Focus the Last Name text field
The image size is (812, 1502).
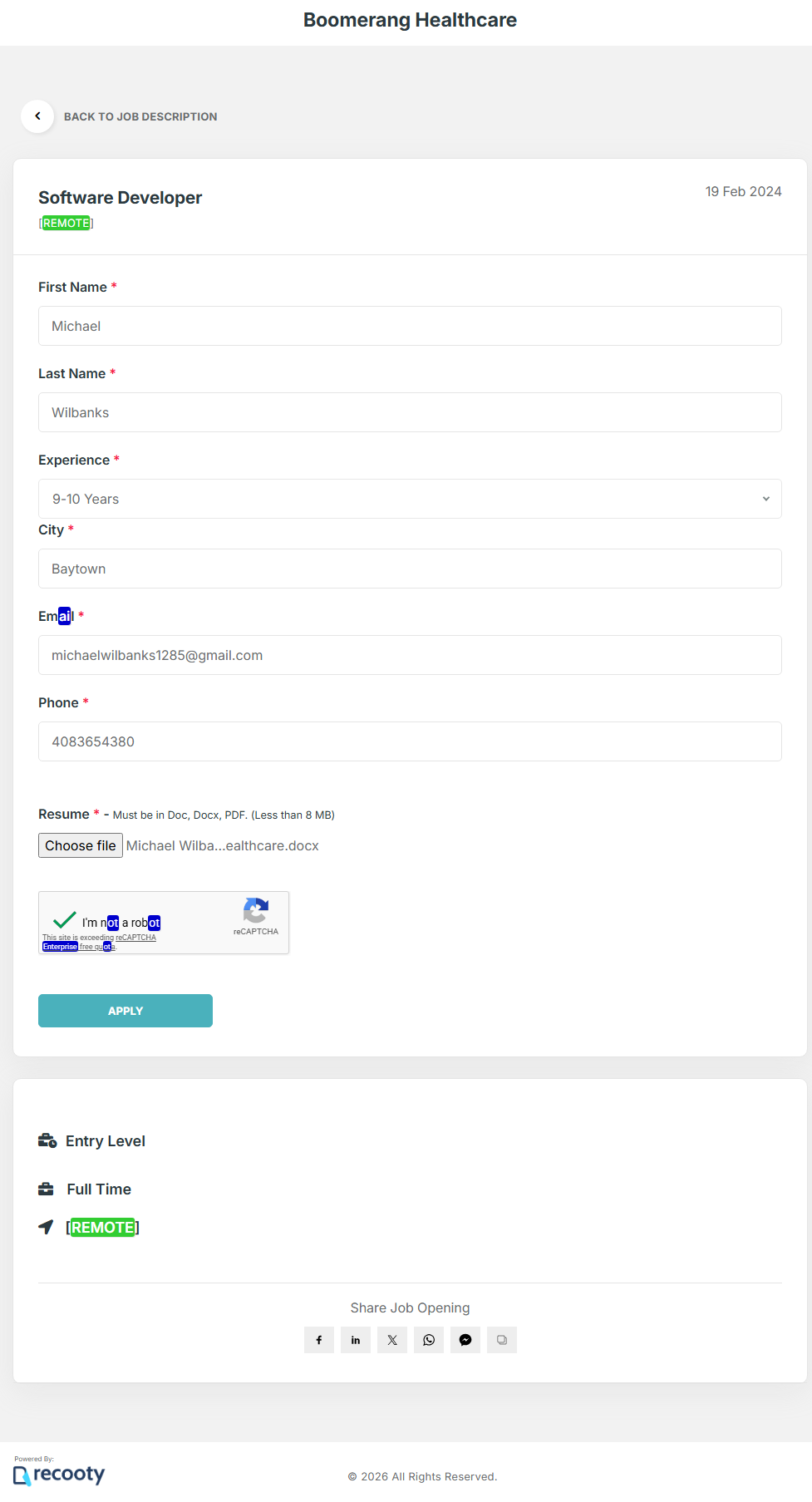coord(410,412)
